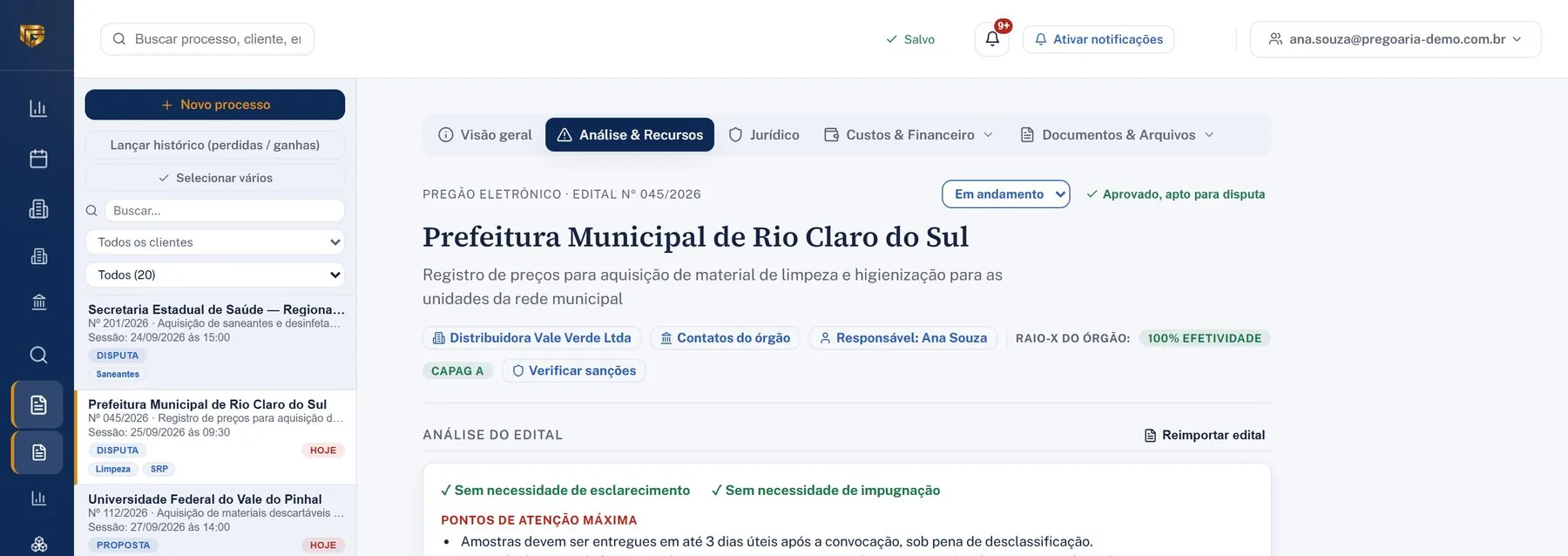The width and height of the screenshot is (1568, 556).
Task: Click Sem necessidade de impugnação
Action: point(826,491)
